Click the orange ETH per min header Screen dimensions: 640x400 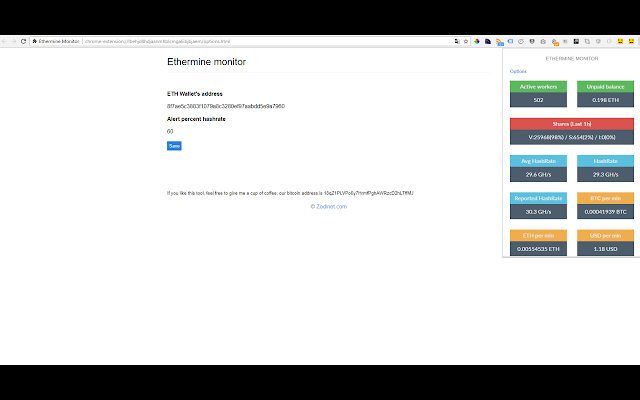click(538, 236)
